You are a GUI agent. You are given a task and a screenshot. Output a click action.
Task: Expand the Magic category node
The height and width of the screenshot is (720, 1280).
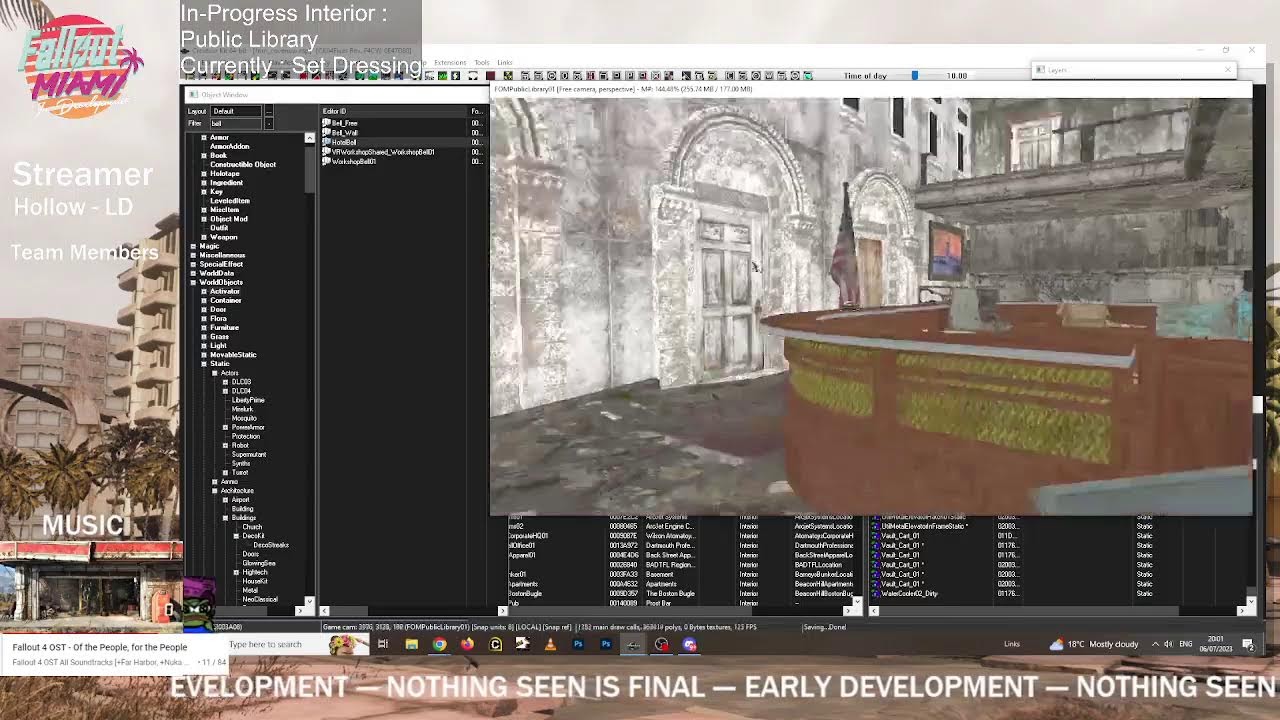pos(193,246)
